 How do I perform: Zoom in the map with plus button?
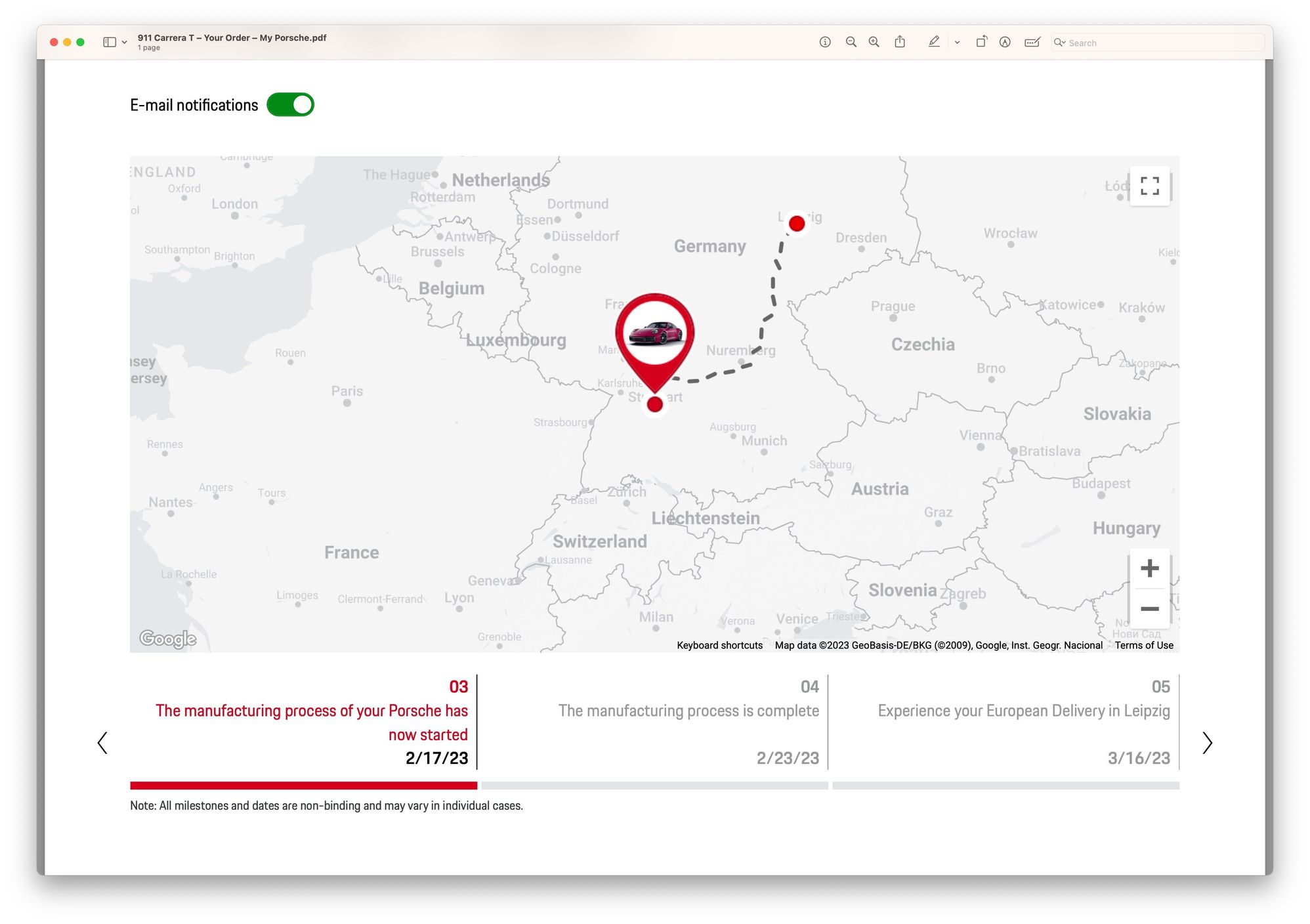click(1149, 568)
